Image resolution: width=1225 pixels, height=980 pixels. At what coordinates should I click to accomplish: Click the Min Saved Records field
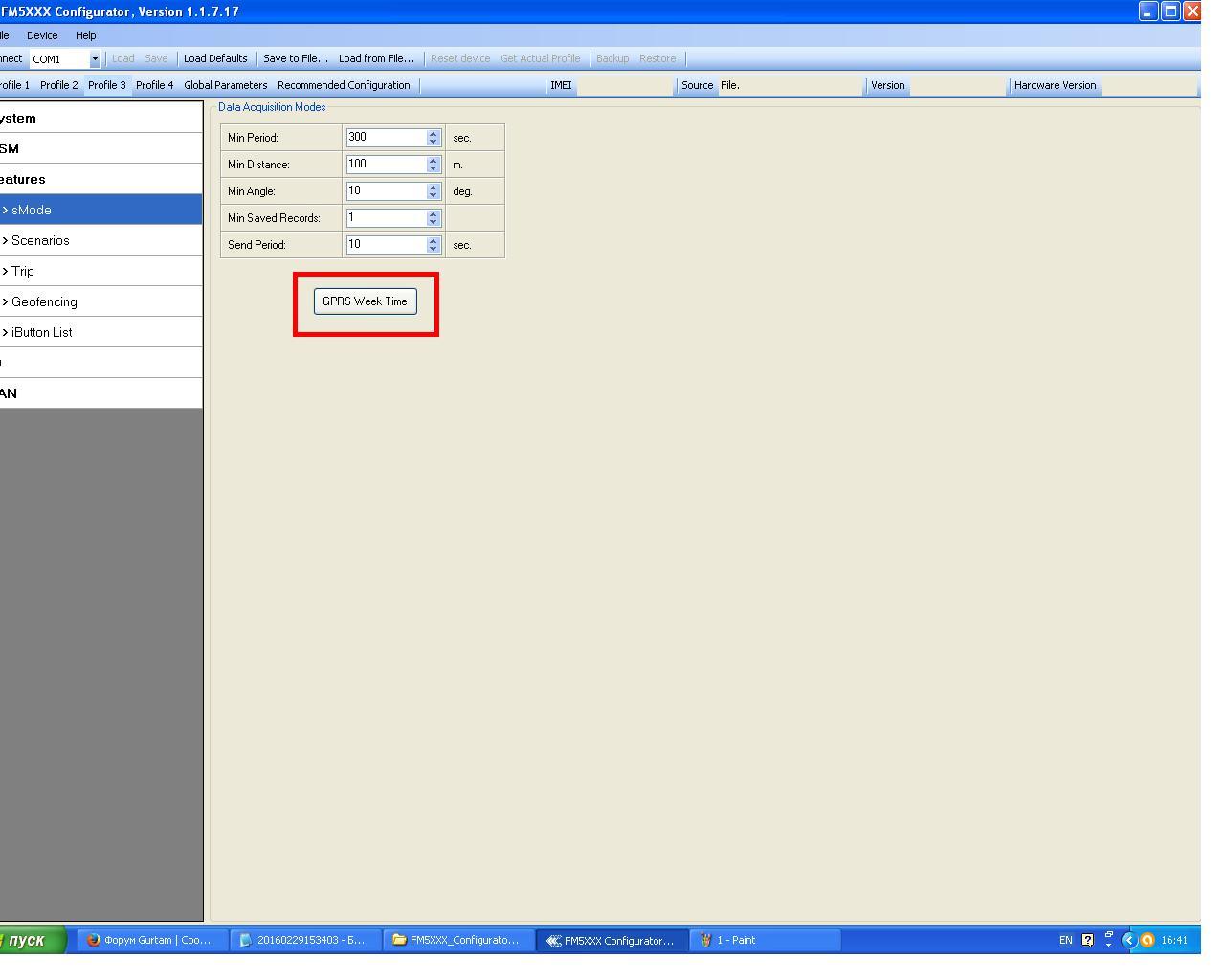click(x=386, y=218)
